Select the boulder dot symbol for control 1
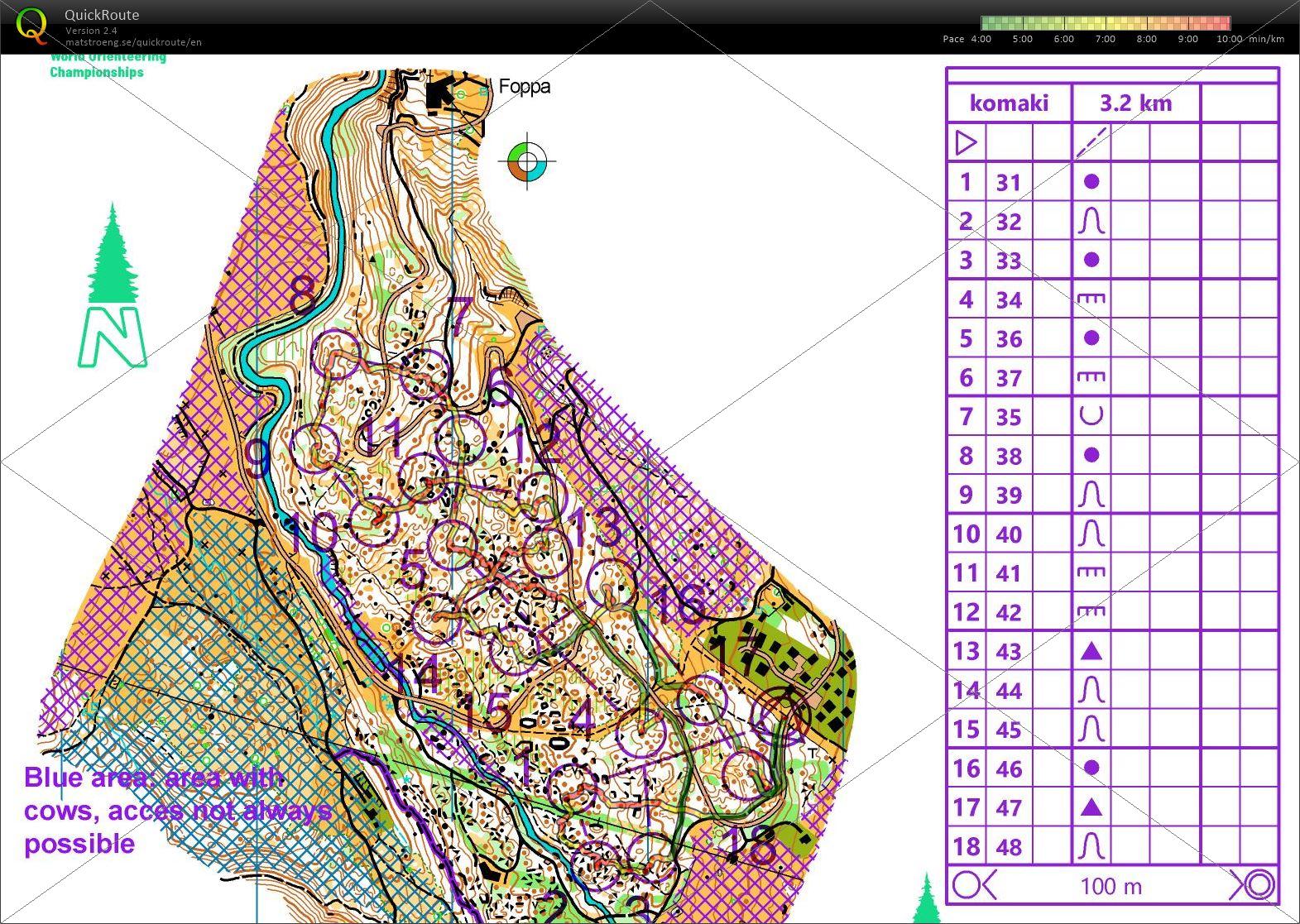Screen dimensions: 1300x924 tap(1091, 182)
